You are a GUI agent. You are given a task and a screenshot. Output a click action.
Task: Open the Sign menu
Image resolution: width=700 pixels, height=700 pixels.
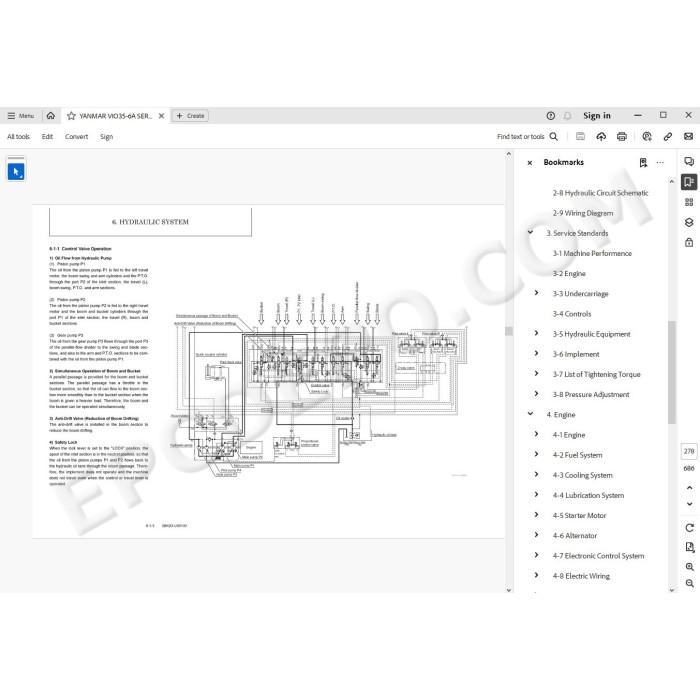[x=106, y=137]
